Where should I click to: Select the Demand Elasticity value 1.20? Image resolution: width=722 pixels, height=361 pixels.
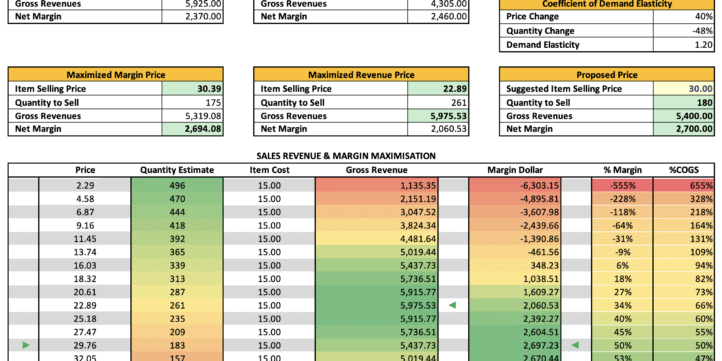pyautogui.click(x=684, y=45)
